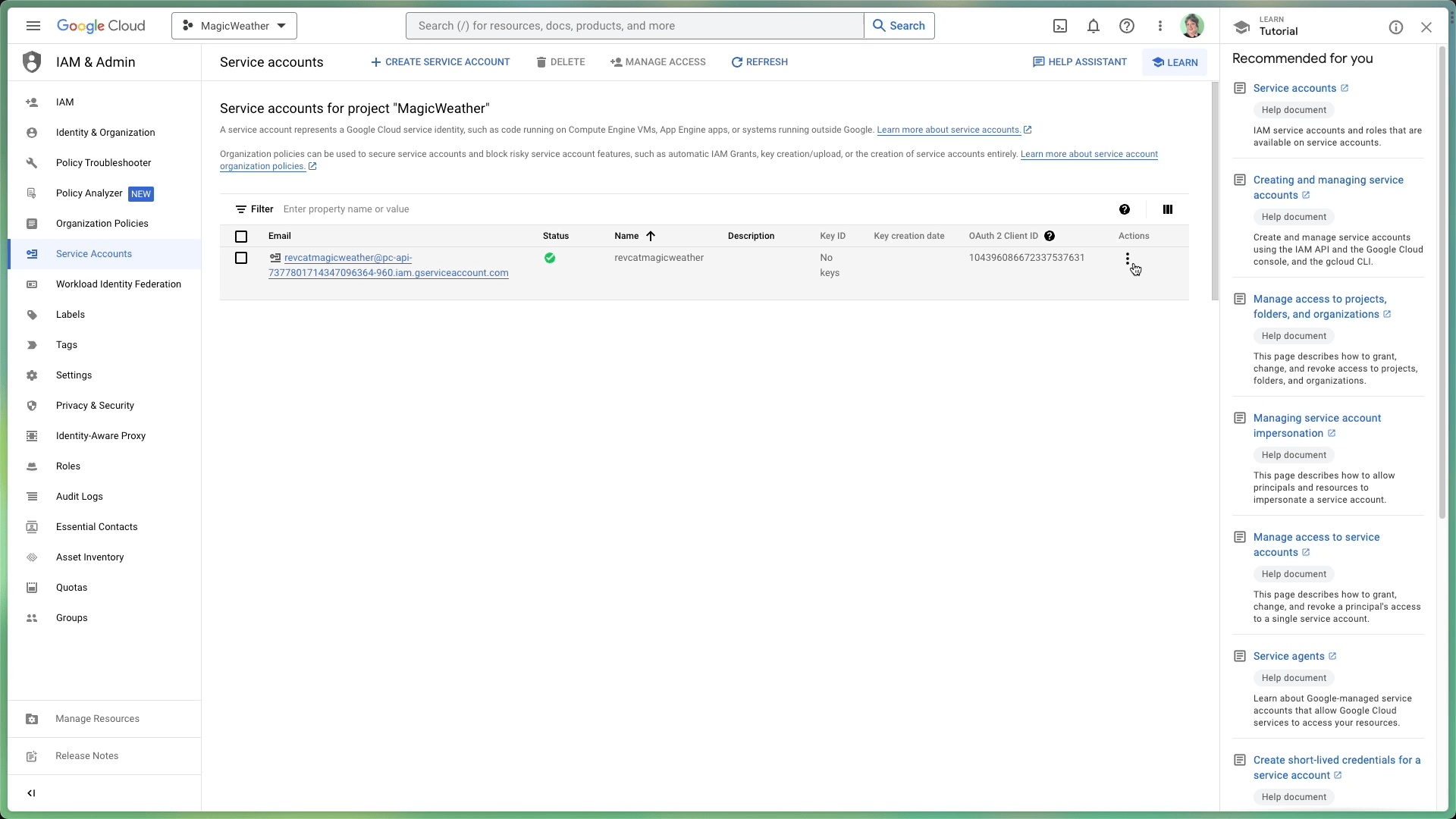Click the OAuth 2 Client ID help icon

click(1049, 235)
